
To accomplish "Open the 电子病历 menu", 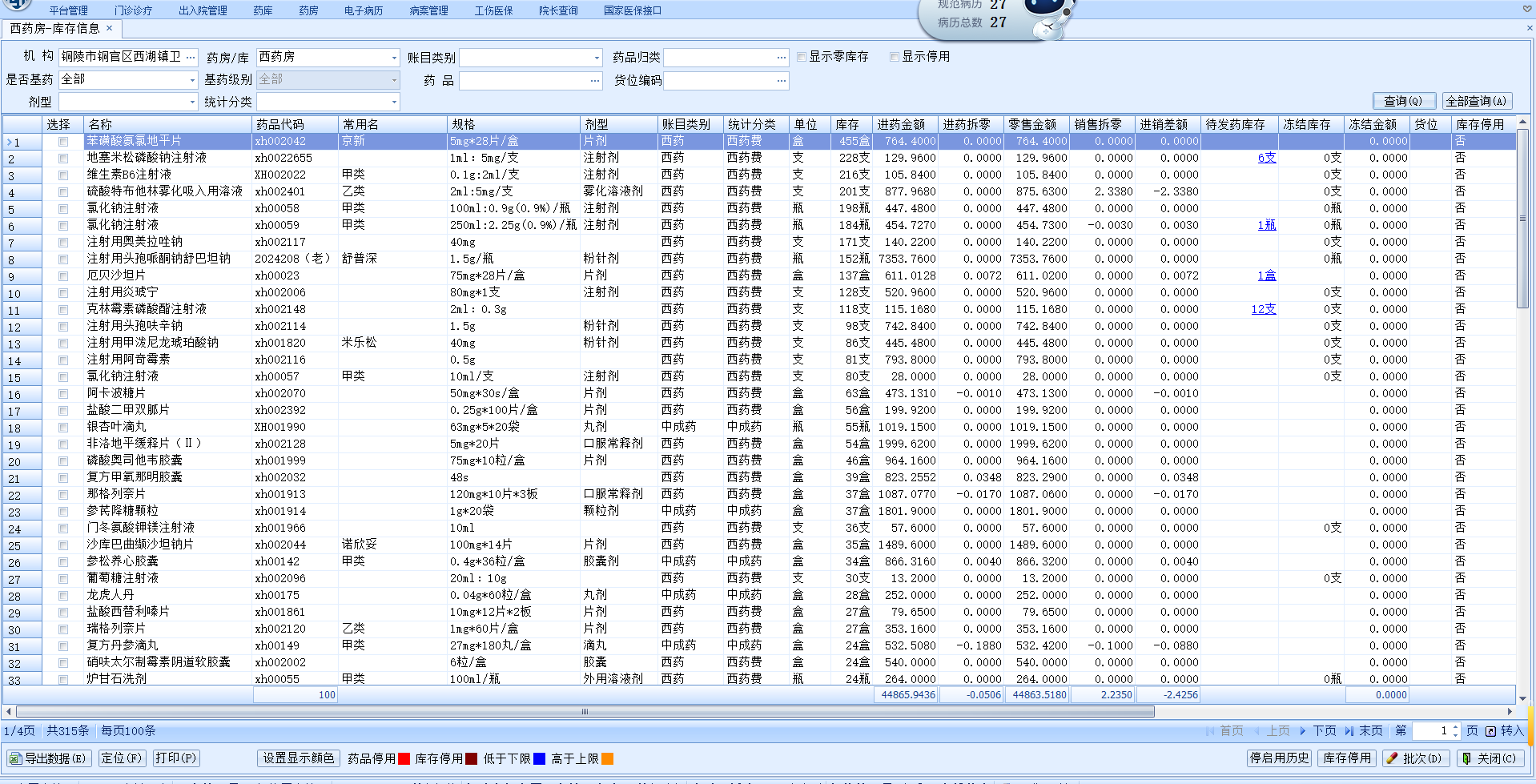I will click(363, 10).
